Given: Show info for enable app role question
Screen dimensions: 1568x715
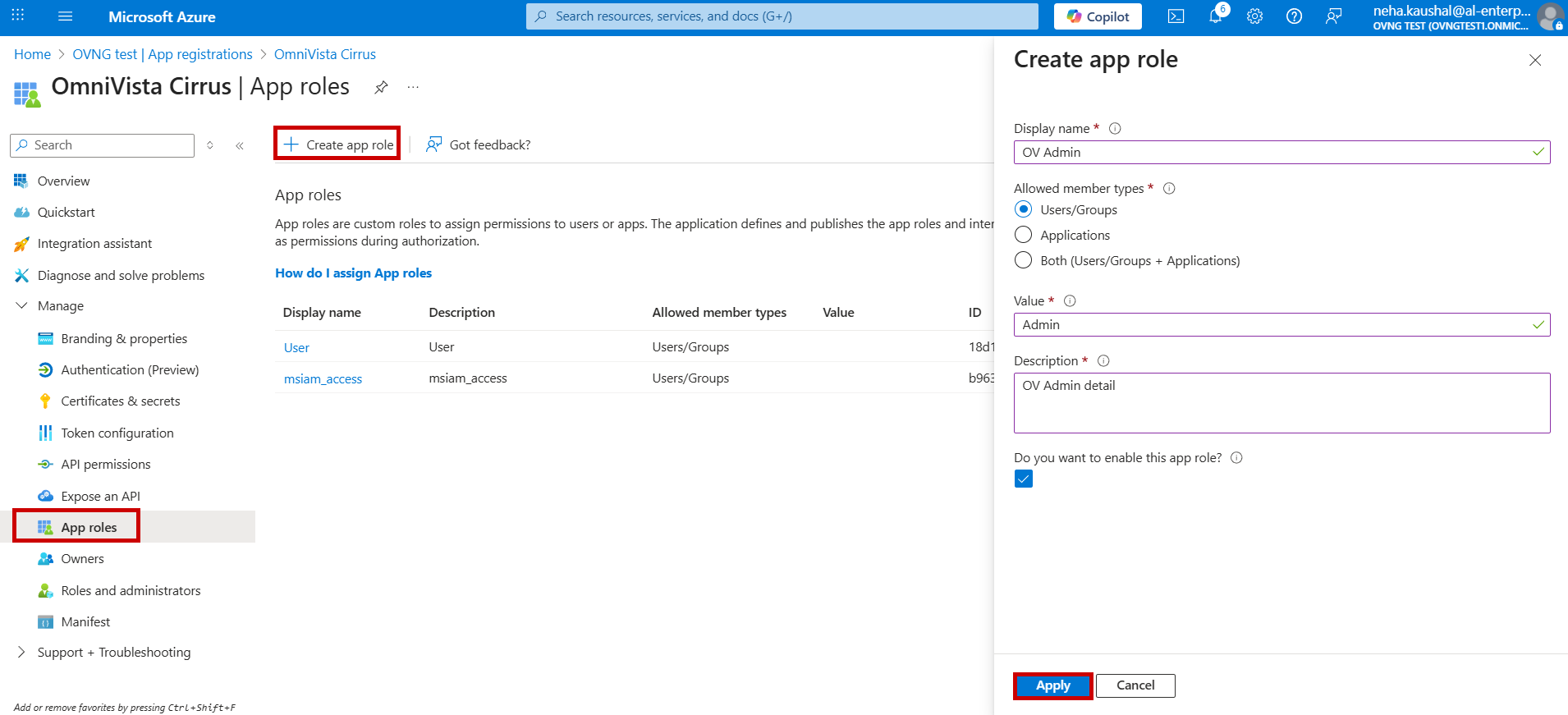Looking at the screenshot, I should [x=1236, y=457].
